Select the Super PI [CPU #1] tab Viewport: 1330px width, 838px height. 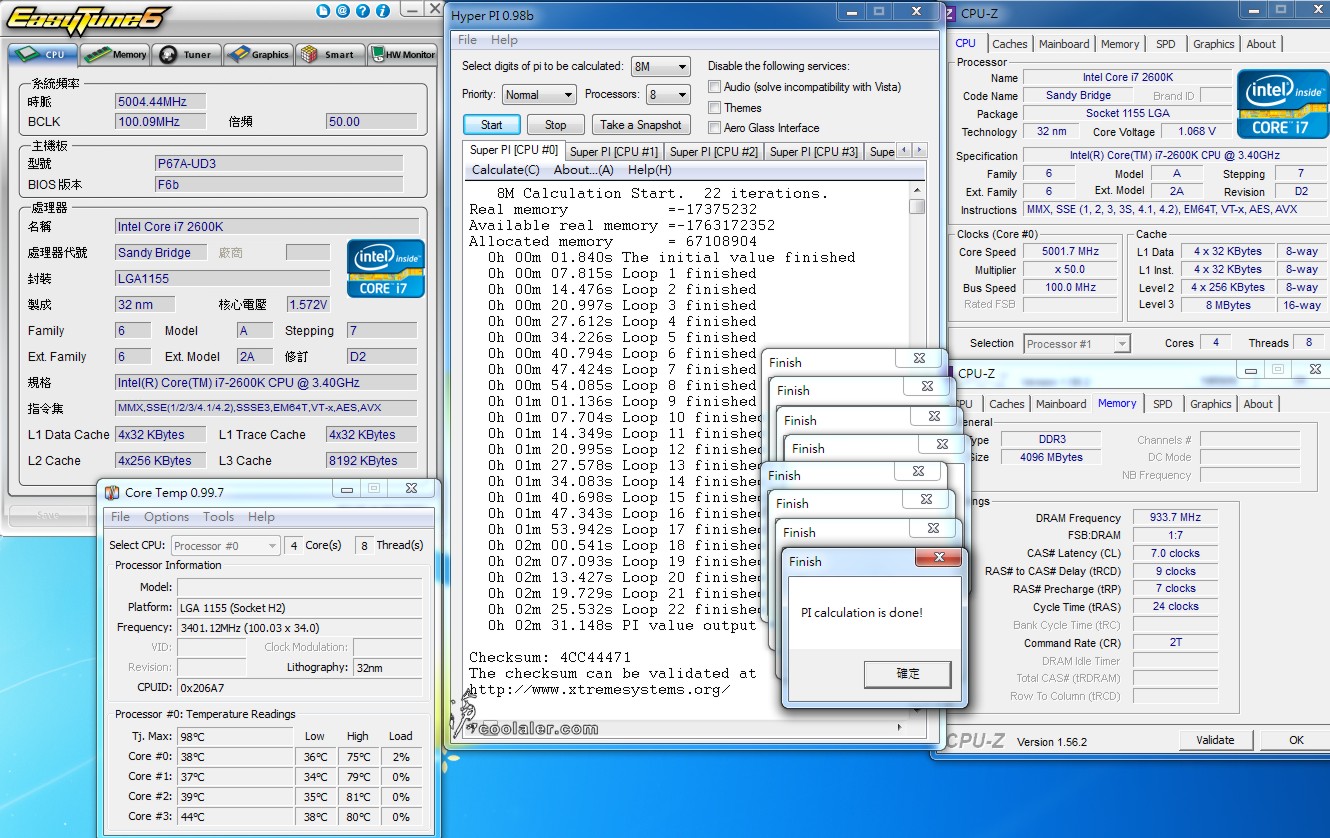[x=614, y=152]
